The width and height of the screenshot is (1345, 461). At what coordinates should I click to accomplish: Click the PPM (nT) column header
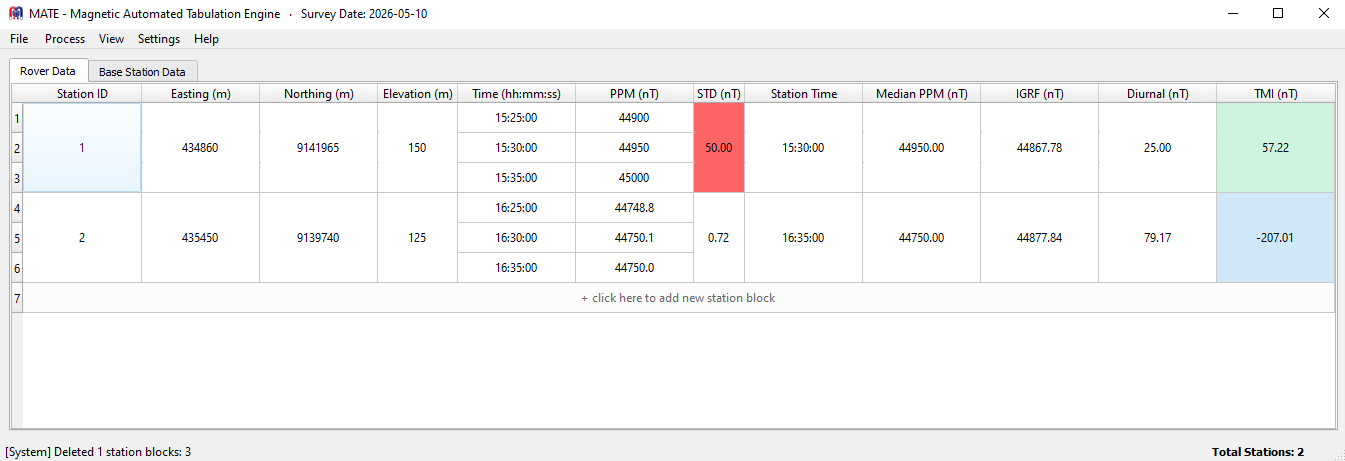[634, 94]
